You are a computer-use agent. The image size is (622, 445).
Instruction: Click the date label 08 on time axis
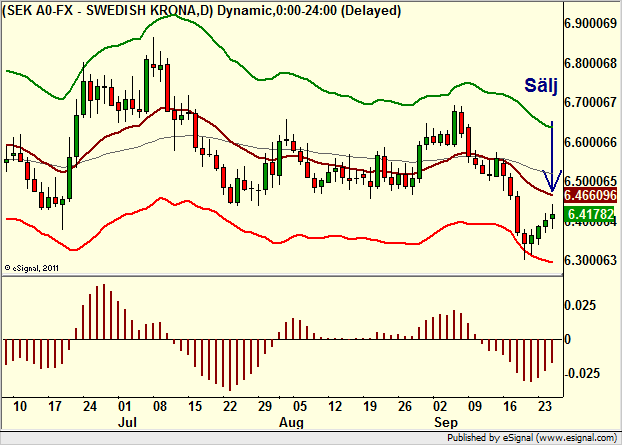pyautogui.click(x=159, y=407)
